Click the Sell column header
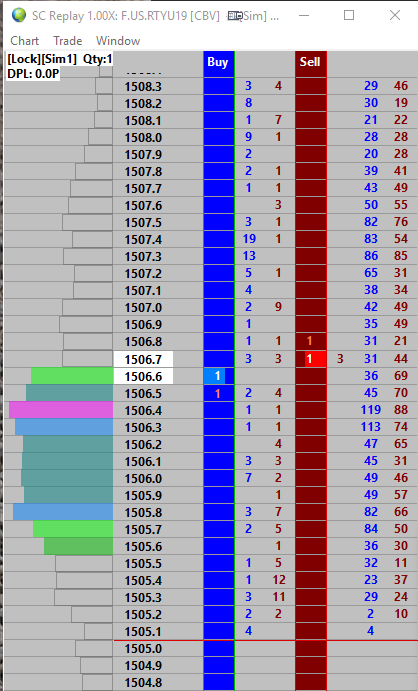418x691 pixels. (311, 62)
